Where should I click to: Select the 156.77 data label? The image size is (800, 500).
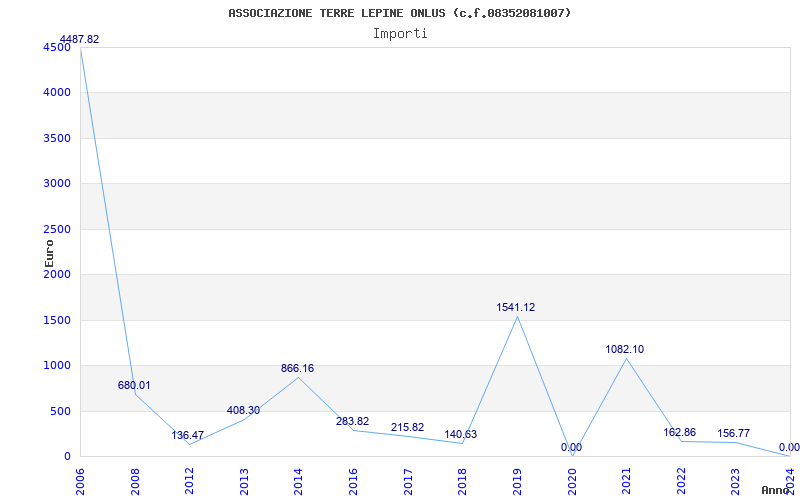point(734,433)
